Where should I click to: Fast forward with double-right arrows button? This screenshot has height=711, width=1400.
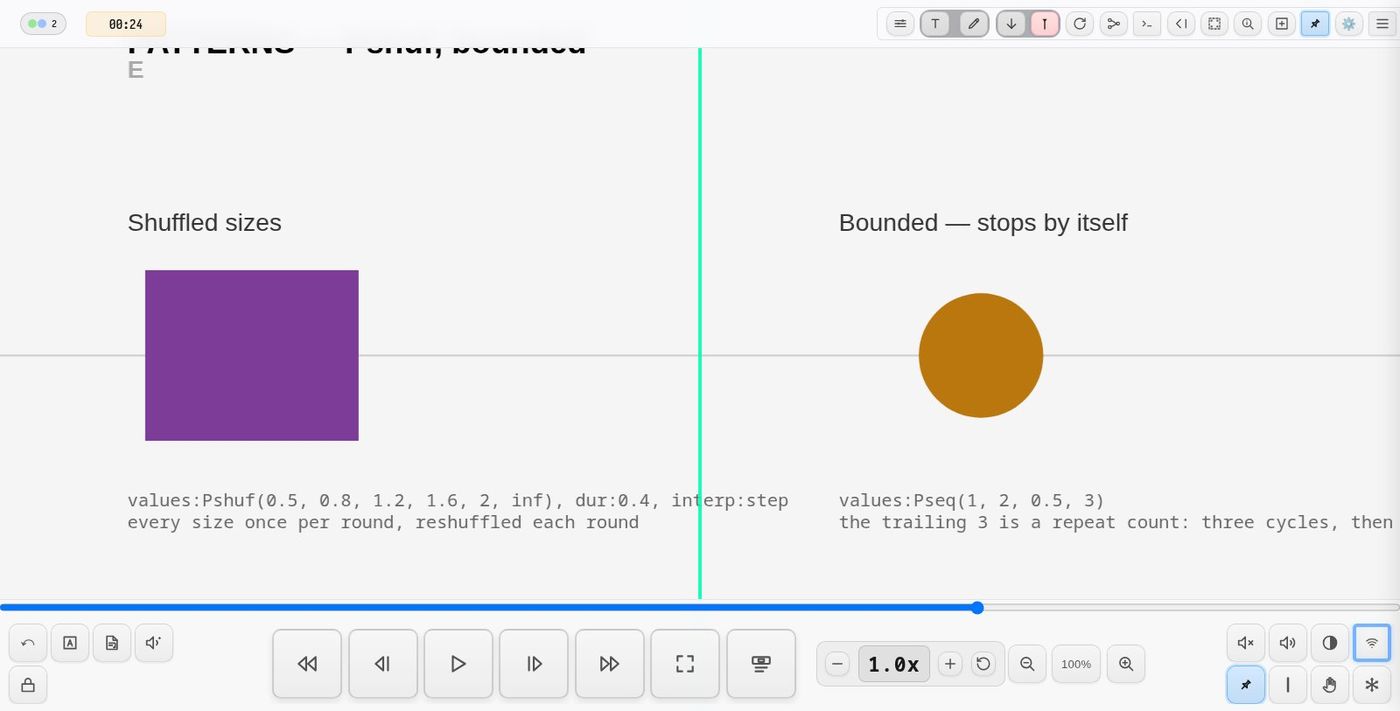coord(610,664)
